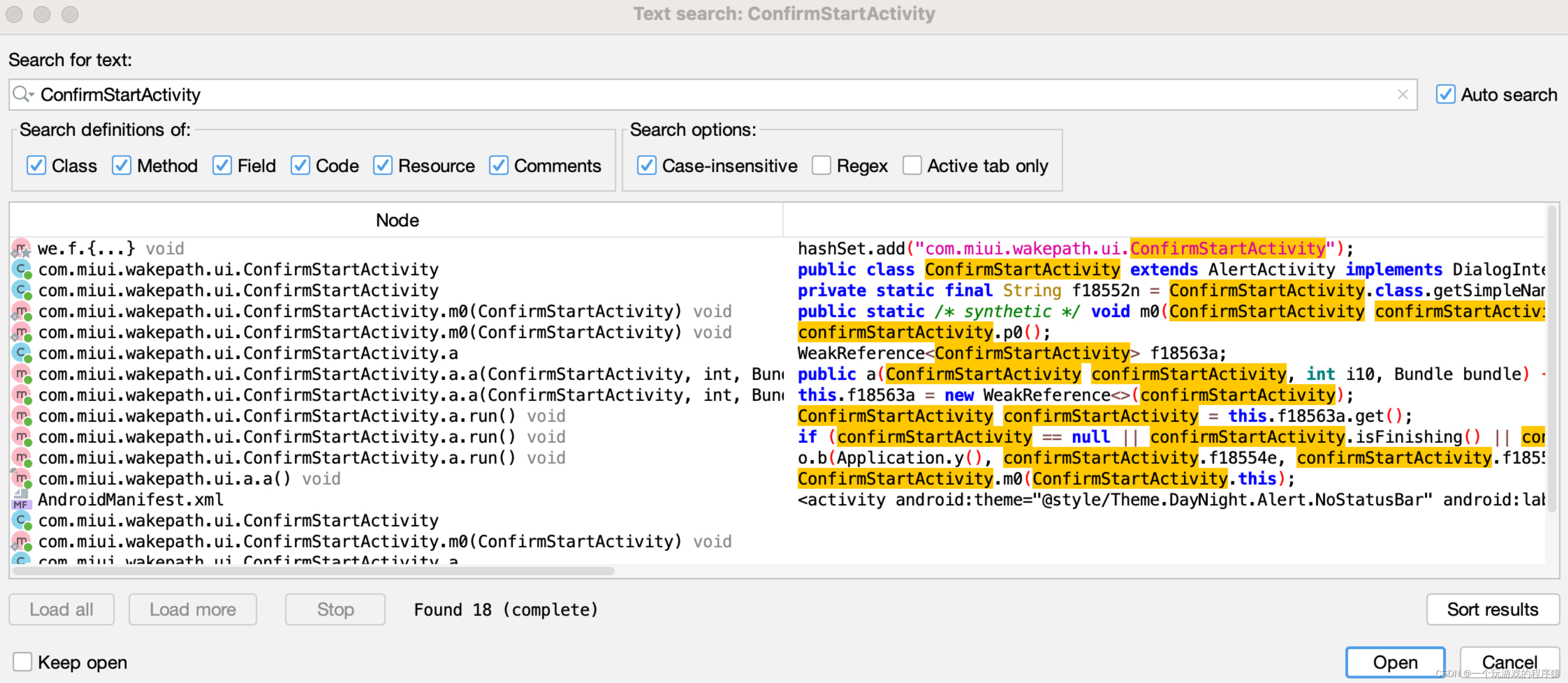Clear the search text with X icon

pyautogui.click(x=1403, y=94)
